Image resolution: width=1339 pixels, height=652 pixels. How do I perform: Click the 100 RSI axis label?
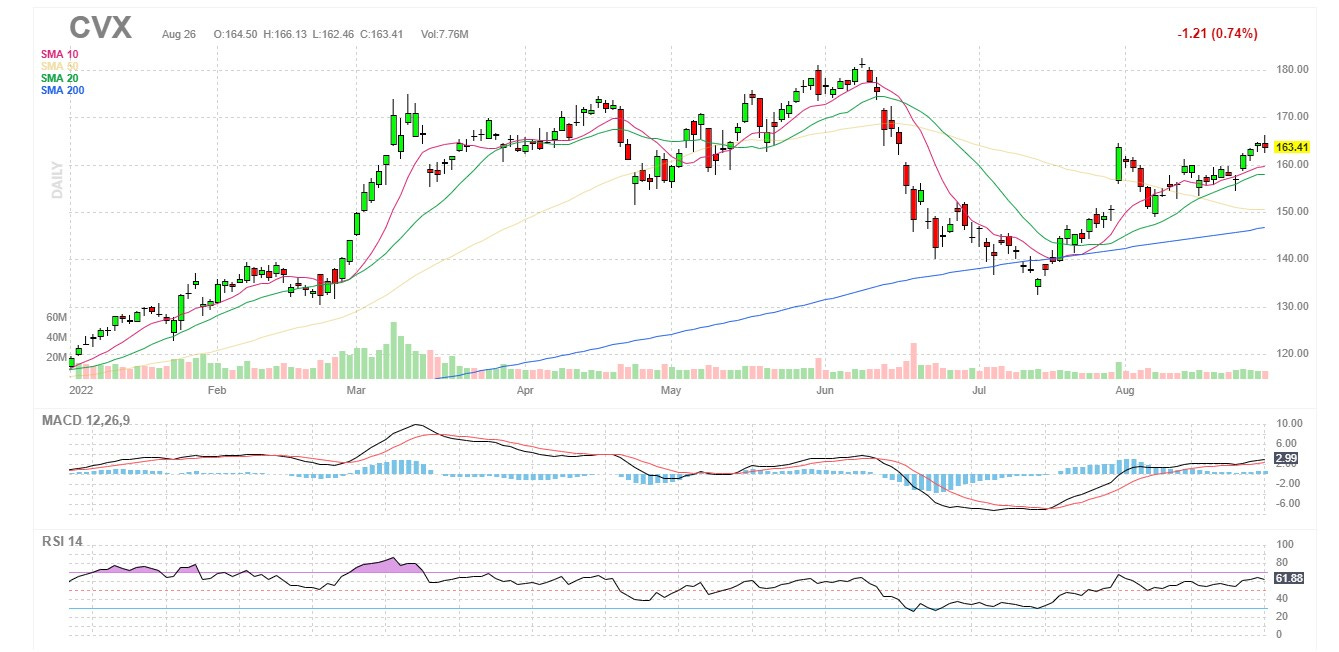[x=1285, y=545]
